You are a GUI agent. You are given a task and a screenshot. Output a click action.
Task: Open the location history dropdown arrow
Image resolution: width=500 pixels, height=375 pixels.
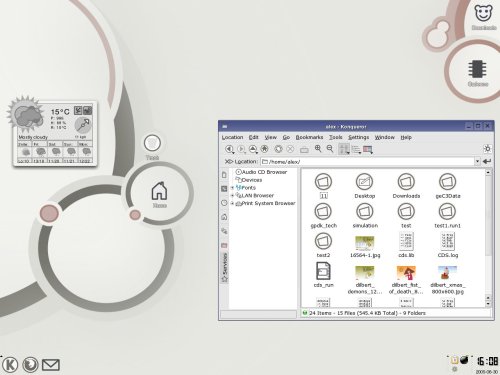pyautogui.click(x=477, y=161)
